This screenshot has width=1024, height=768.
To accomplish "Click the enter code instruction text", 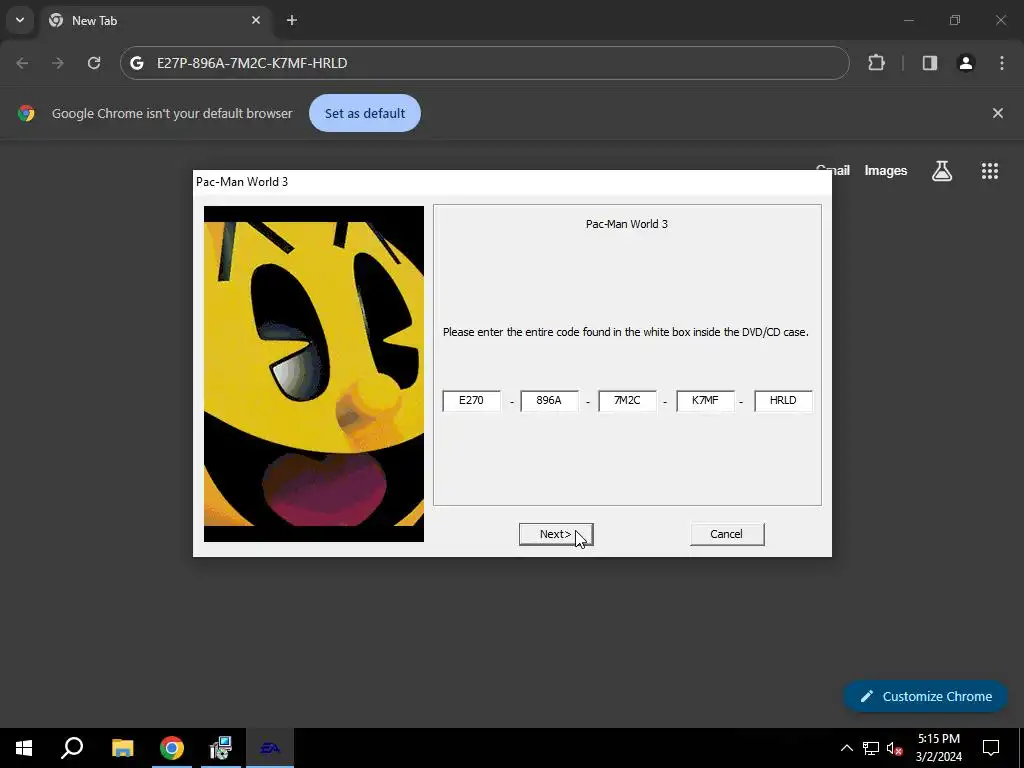I will pyautogui.click(x=626, y=332).
